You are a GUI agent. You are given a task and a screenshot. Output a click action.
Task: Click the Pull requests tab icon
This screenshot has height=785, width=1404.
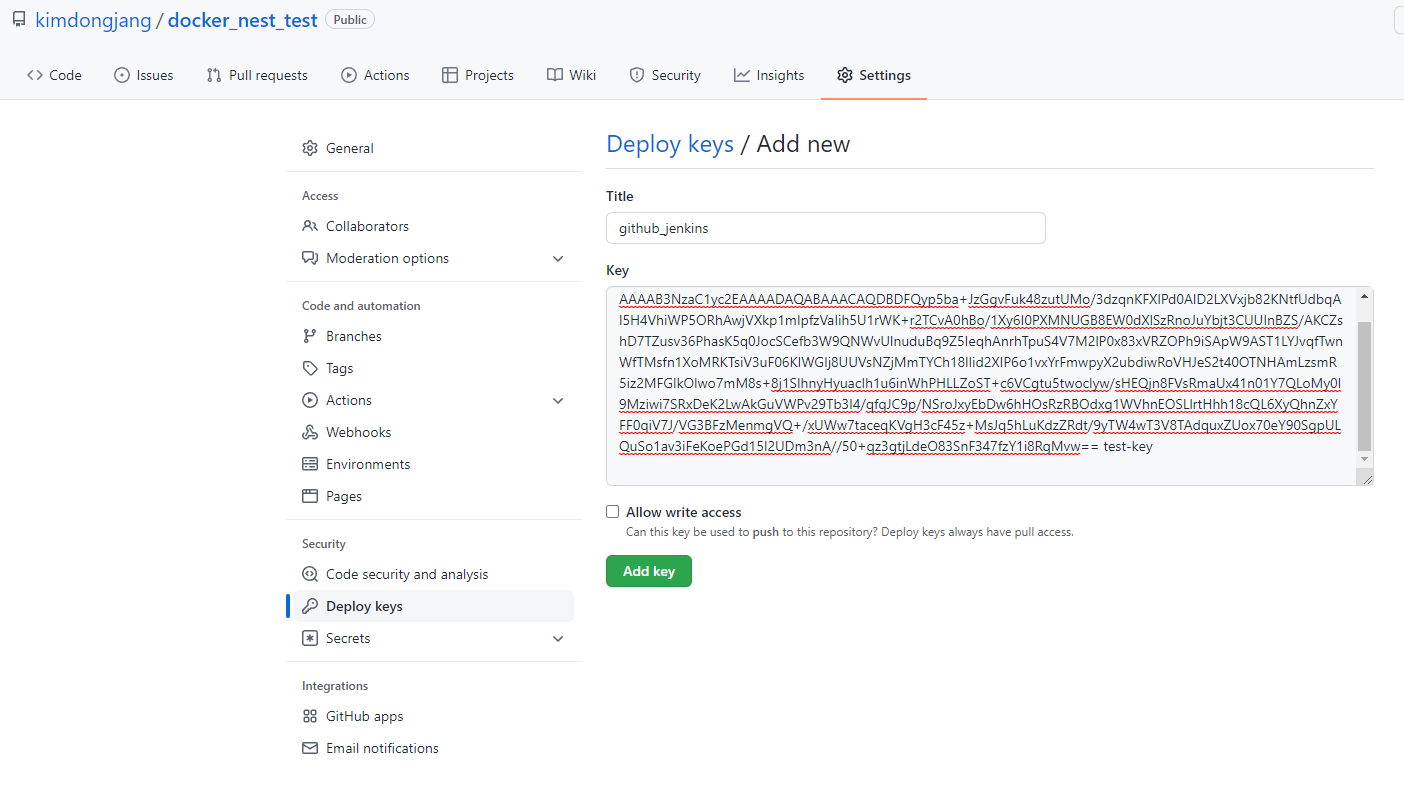[214, 75]
